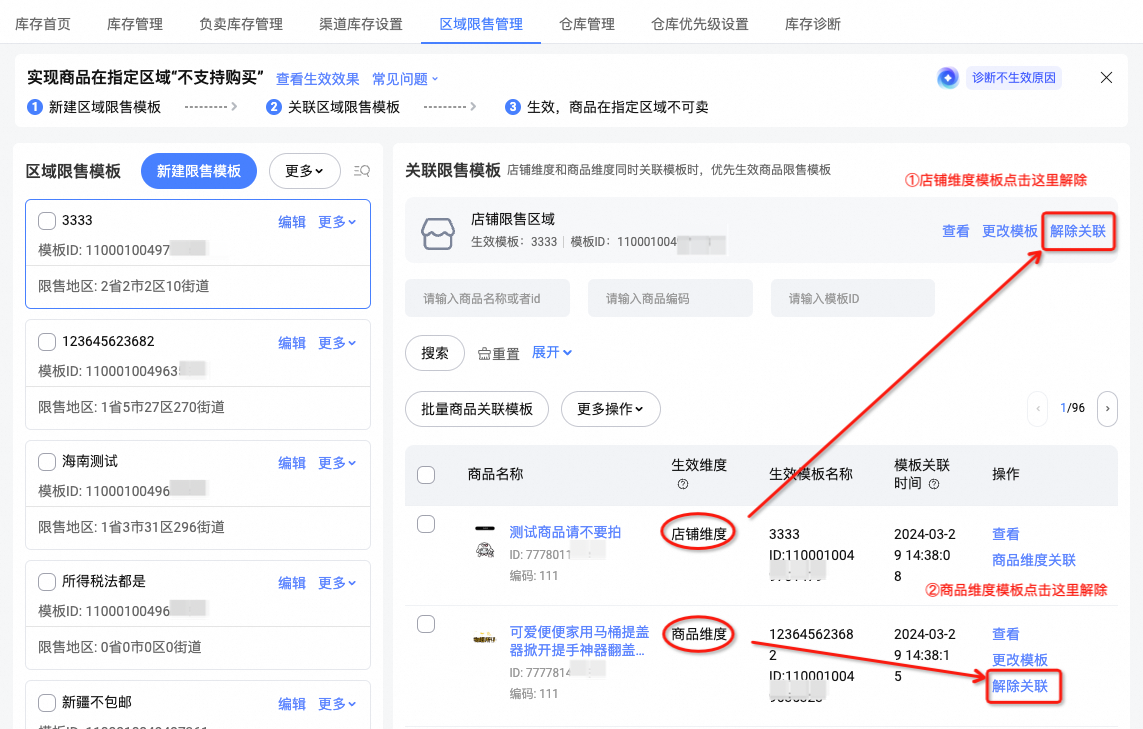Switch to 负卖库存管理 tab
The width and height of the screenshot is (1143, 729).
tap(241, 24)
